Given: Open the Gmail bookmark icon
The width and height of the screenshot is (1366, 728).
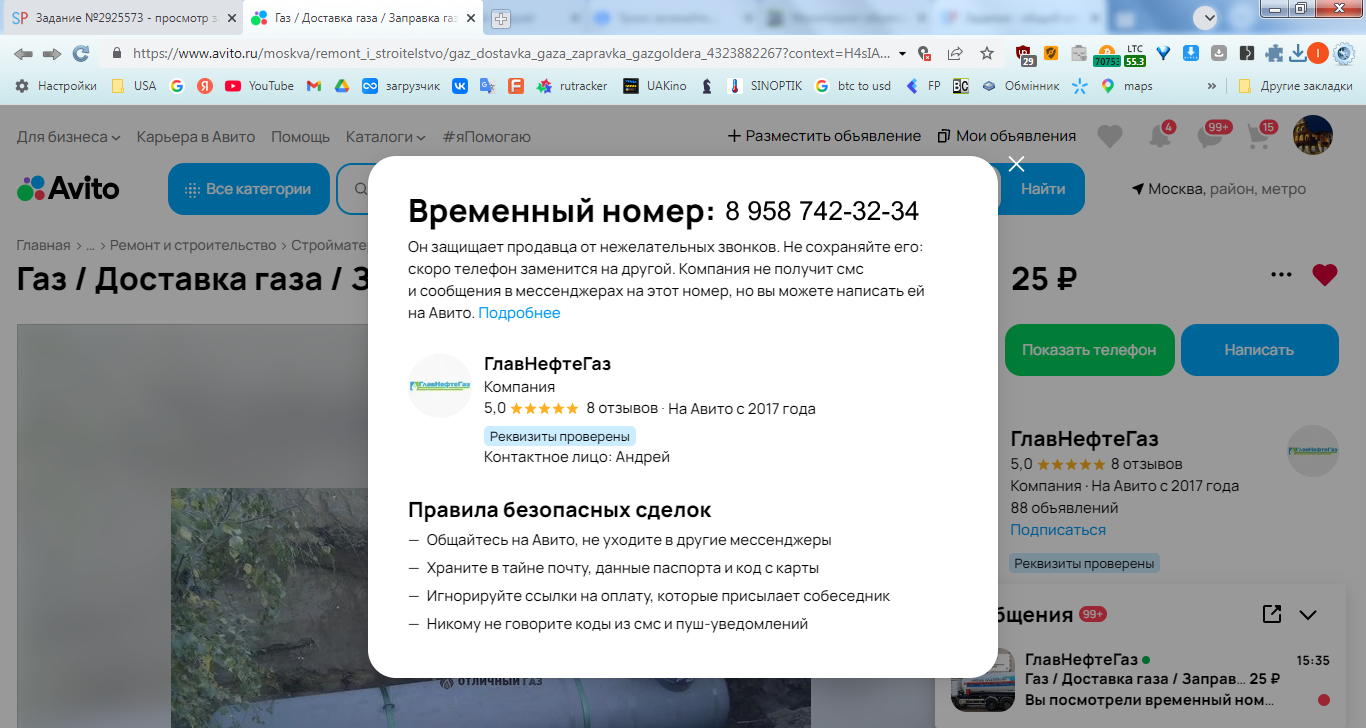Looking at the screenshot, I should [x=314, y=86].
